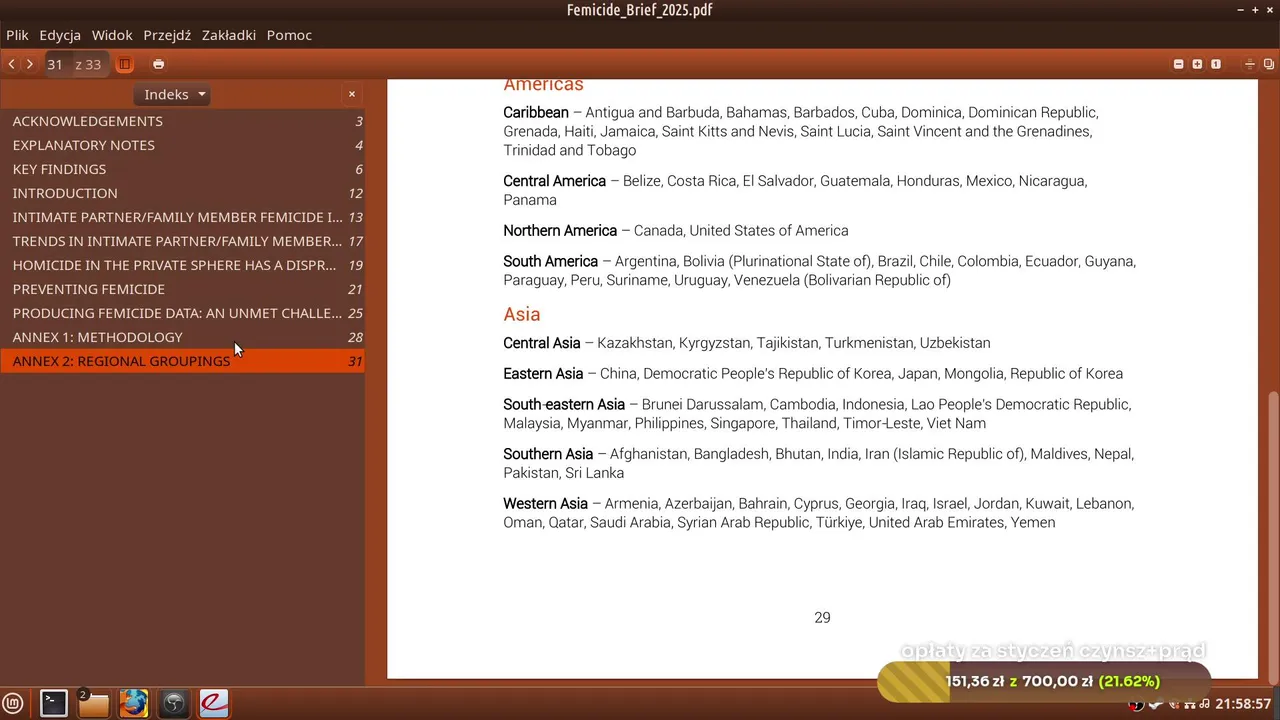Close the Indeks side panel
Image resolution: width=1280 pixels, height=720 pixels.
coord(352,94)
